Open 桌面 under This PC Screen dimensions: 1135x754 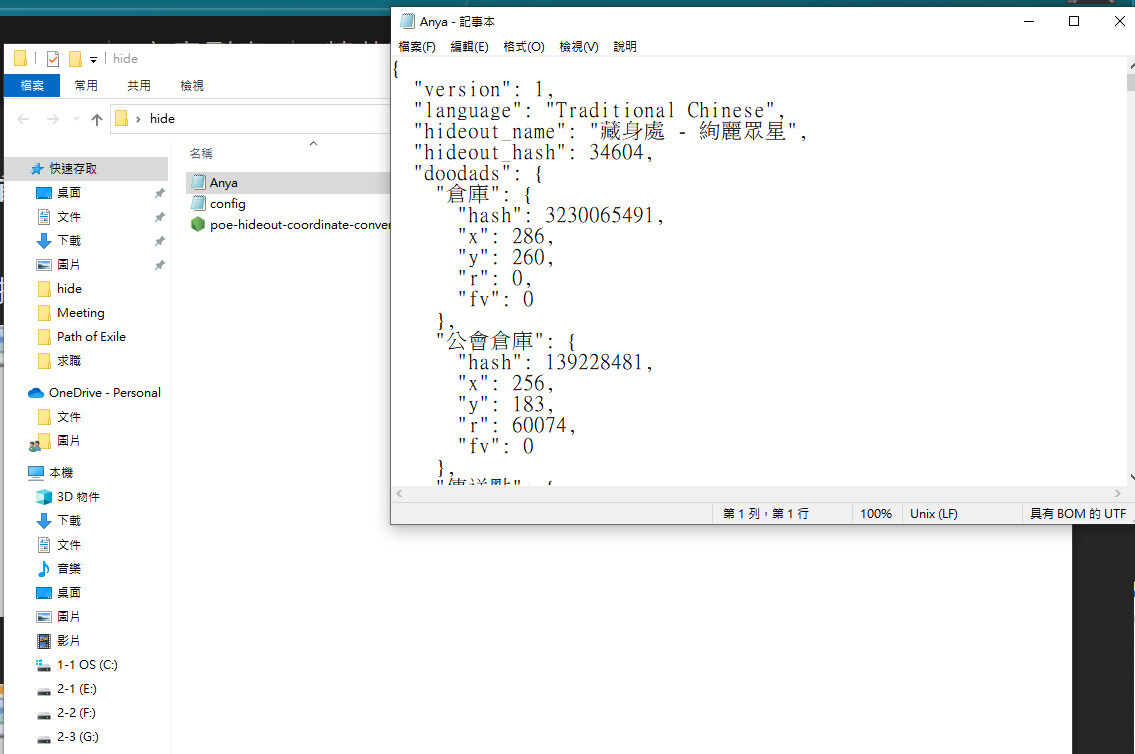(69, 592)
